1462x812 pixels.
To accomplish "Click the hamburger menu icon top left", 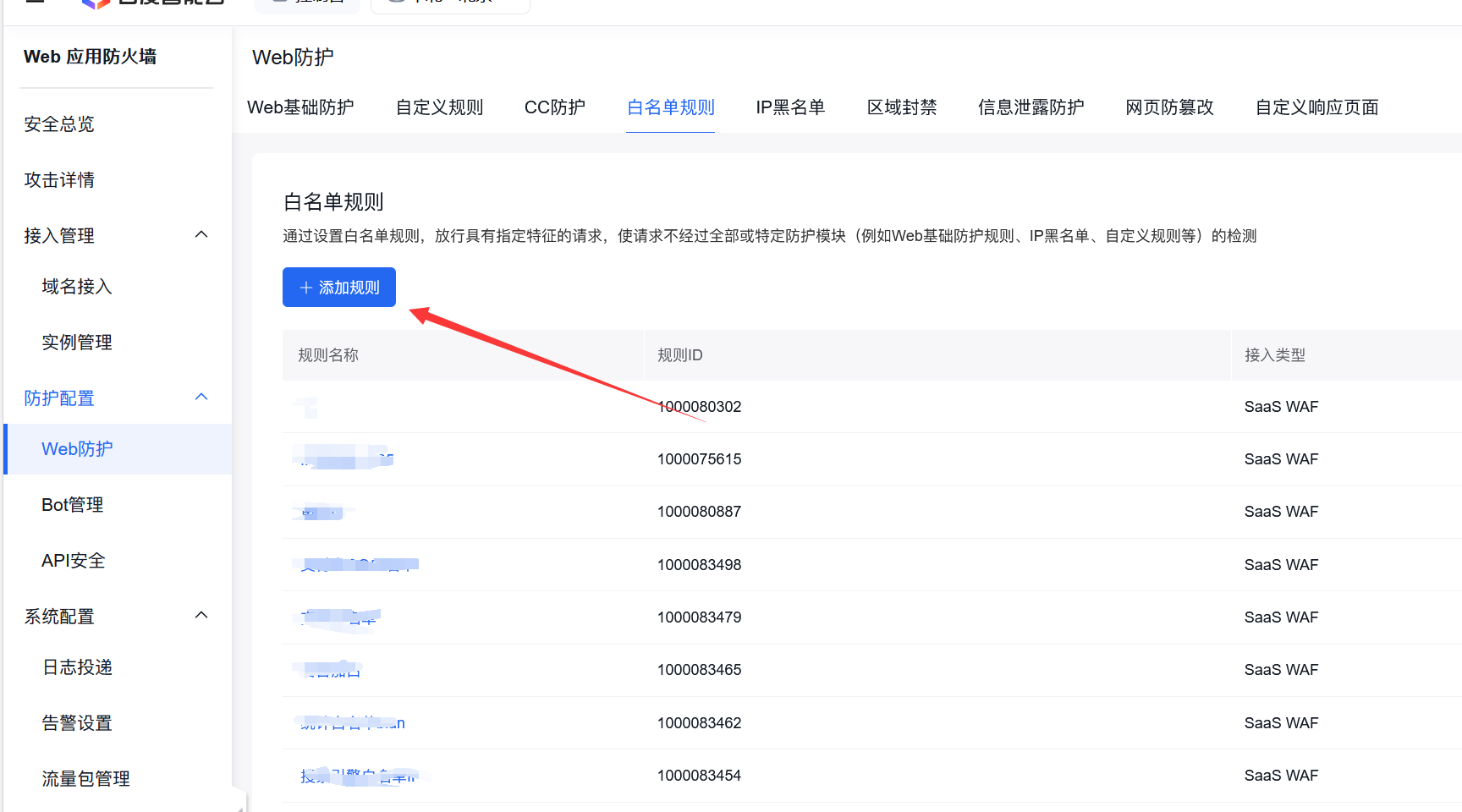I will click(34, 3).
